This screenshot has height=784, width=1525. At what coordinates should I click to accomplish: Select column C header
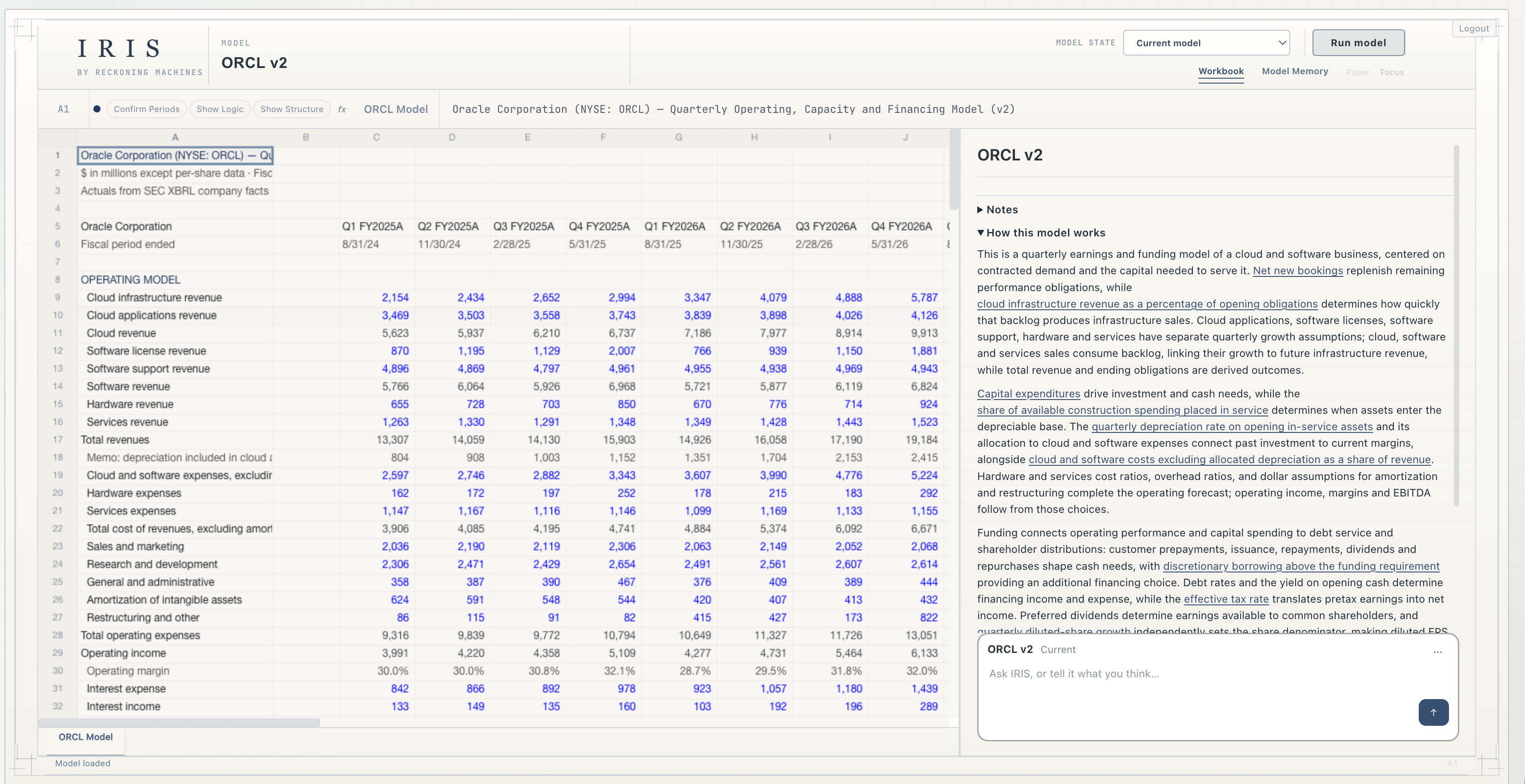[x=376, y=137]
